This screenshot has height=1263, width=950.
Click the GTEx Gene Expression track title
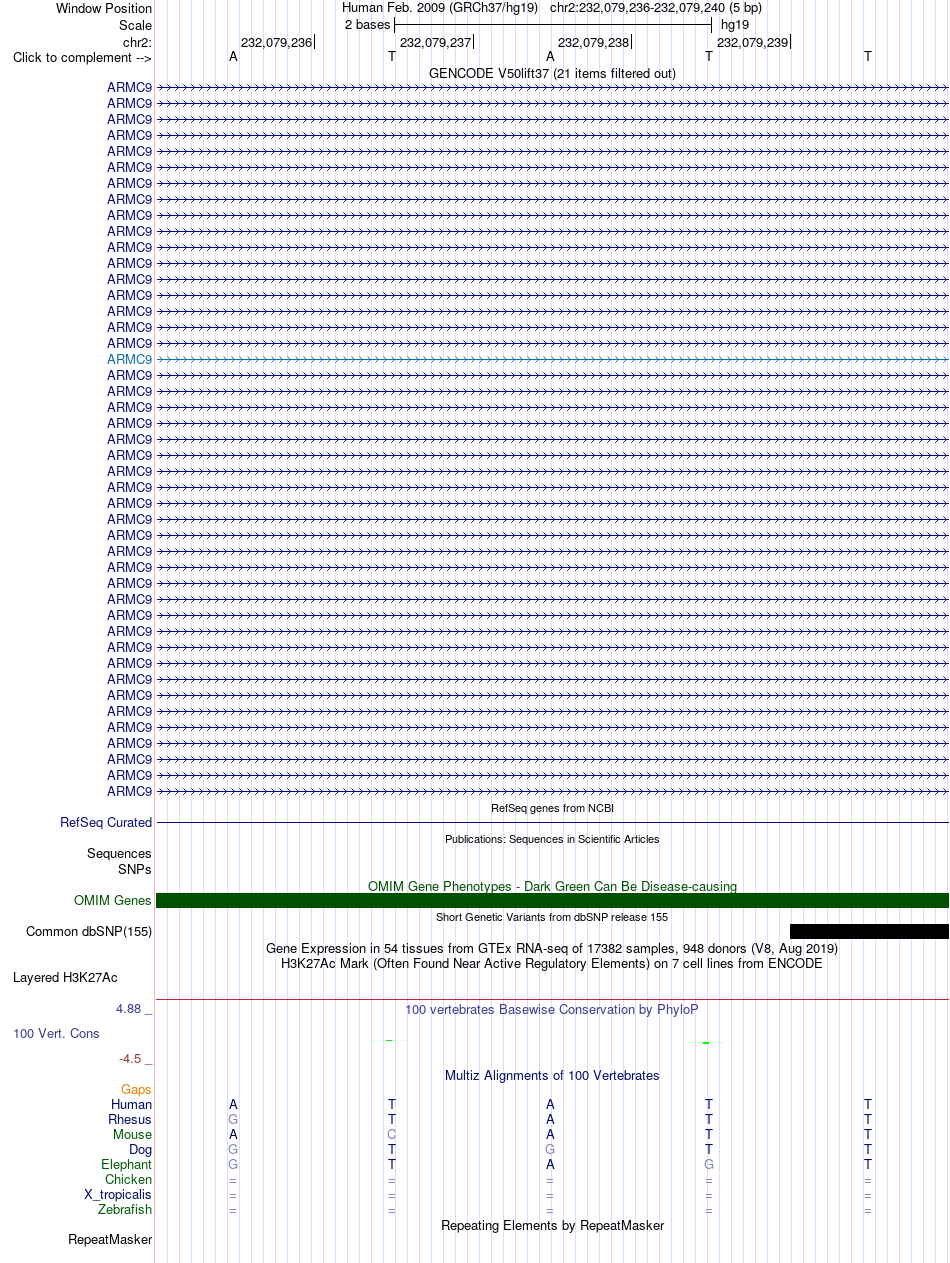(x=552, y=948)
